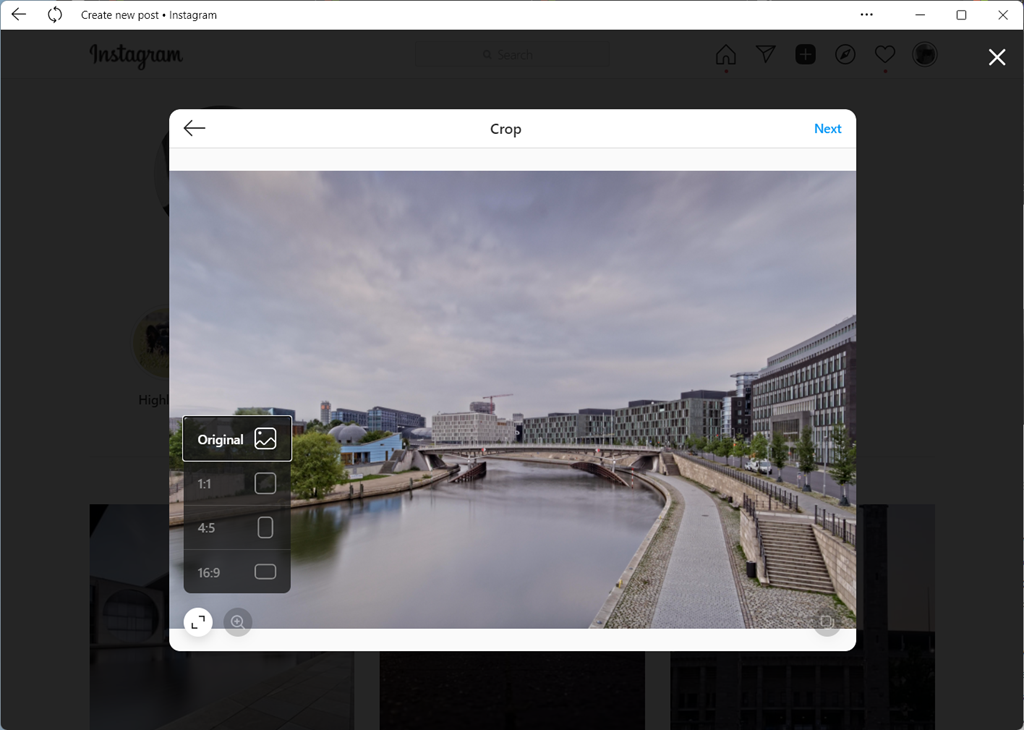
Task: Open the three-dot more options in title bar
Action: pos(866,15)
